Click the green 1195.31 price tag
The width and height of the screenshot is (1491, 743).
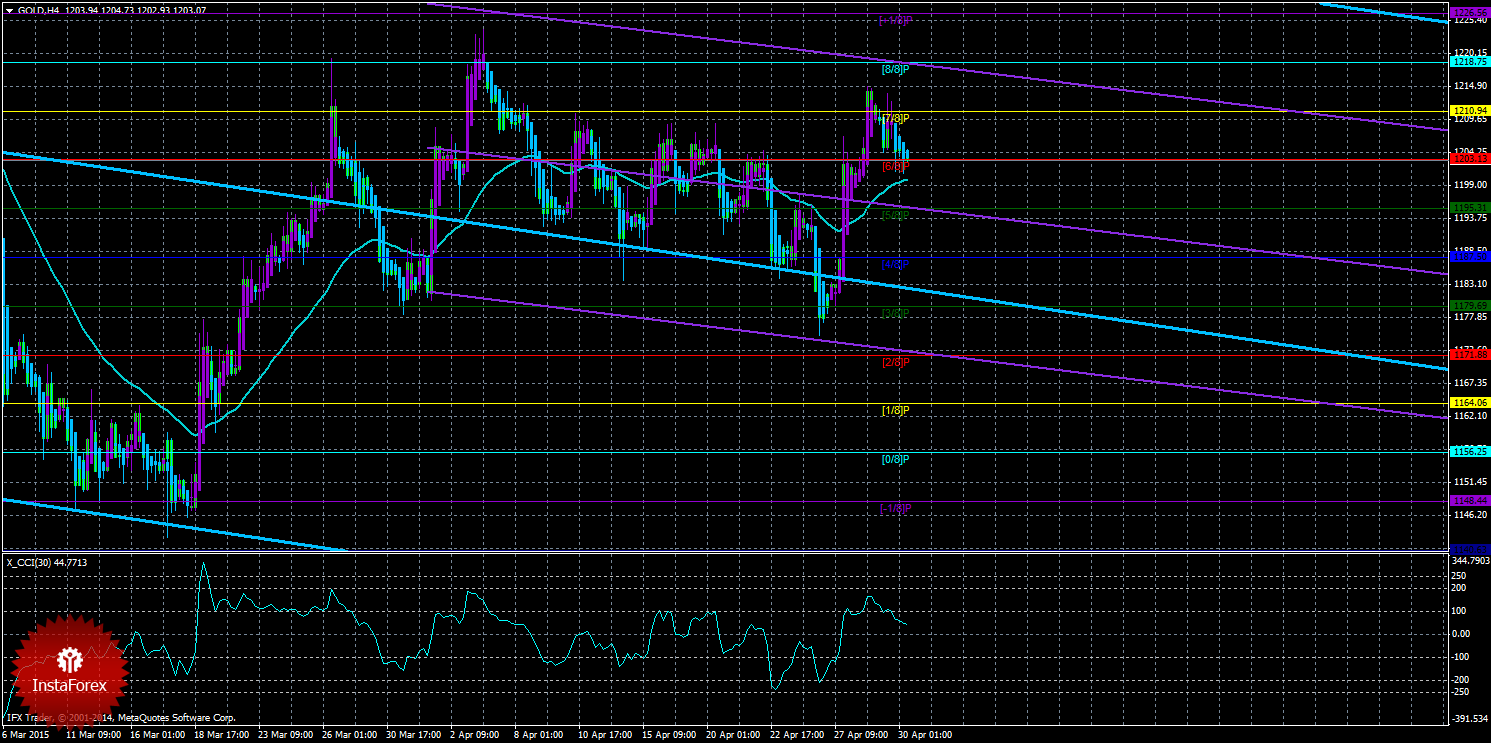[x=1470, y=208]
